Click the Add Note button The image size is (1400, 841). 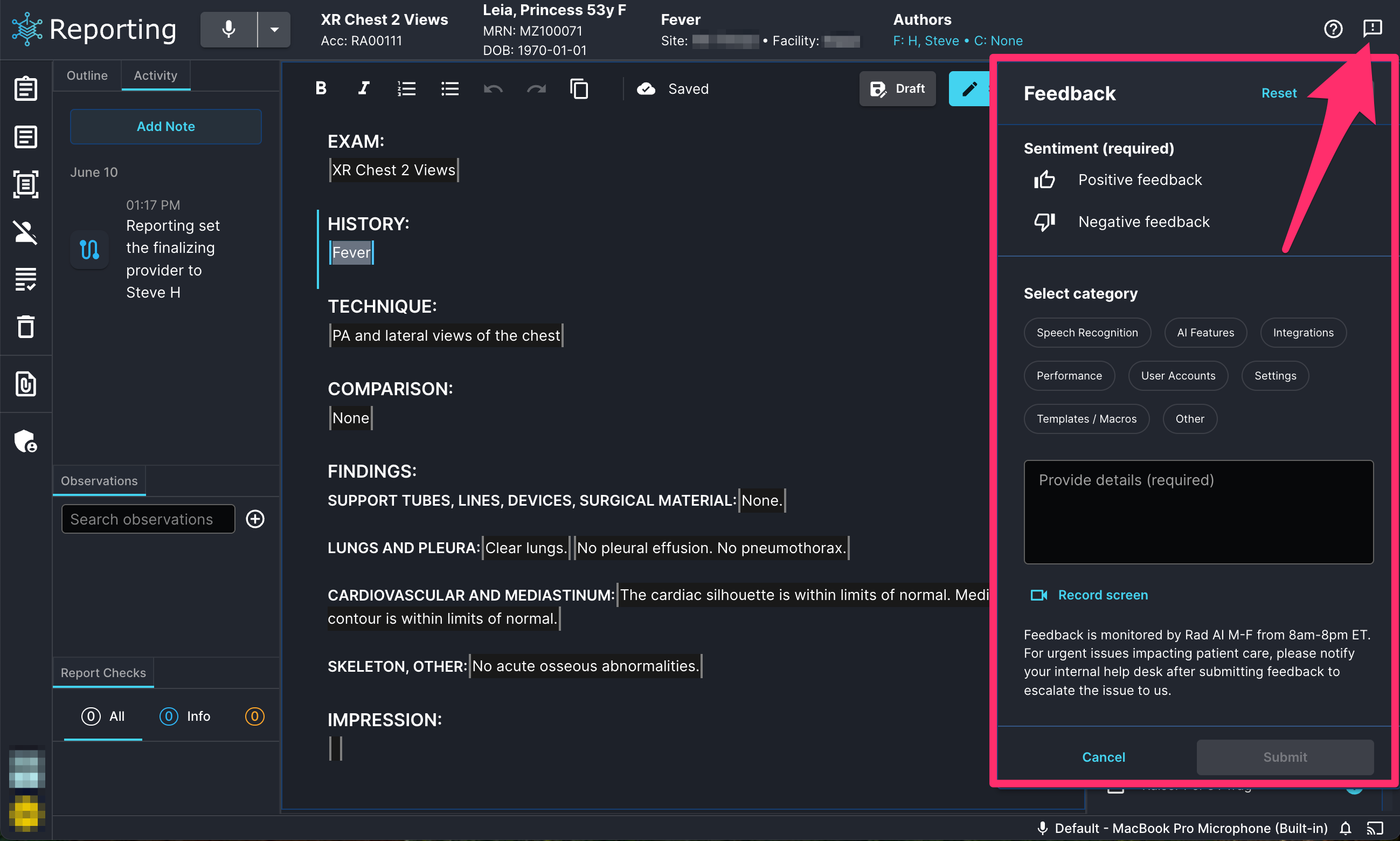pyautogui.click(x=166, y=126)
